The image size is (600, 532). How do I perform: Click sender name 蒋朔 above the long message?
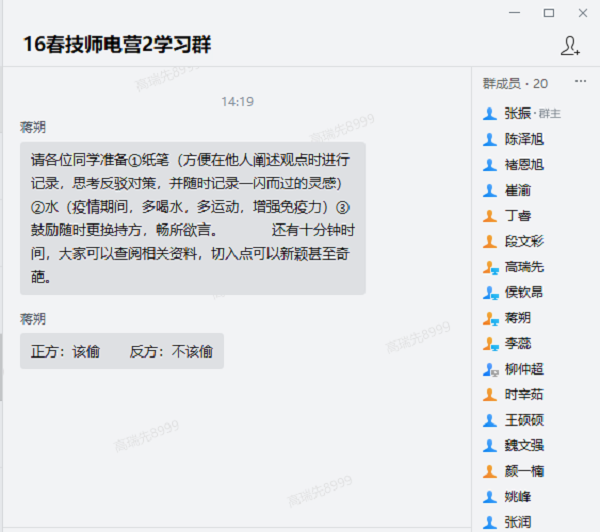pyautogui.click(x=33, y=127)
